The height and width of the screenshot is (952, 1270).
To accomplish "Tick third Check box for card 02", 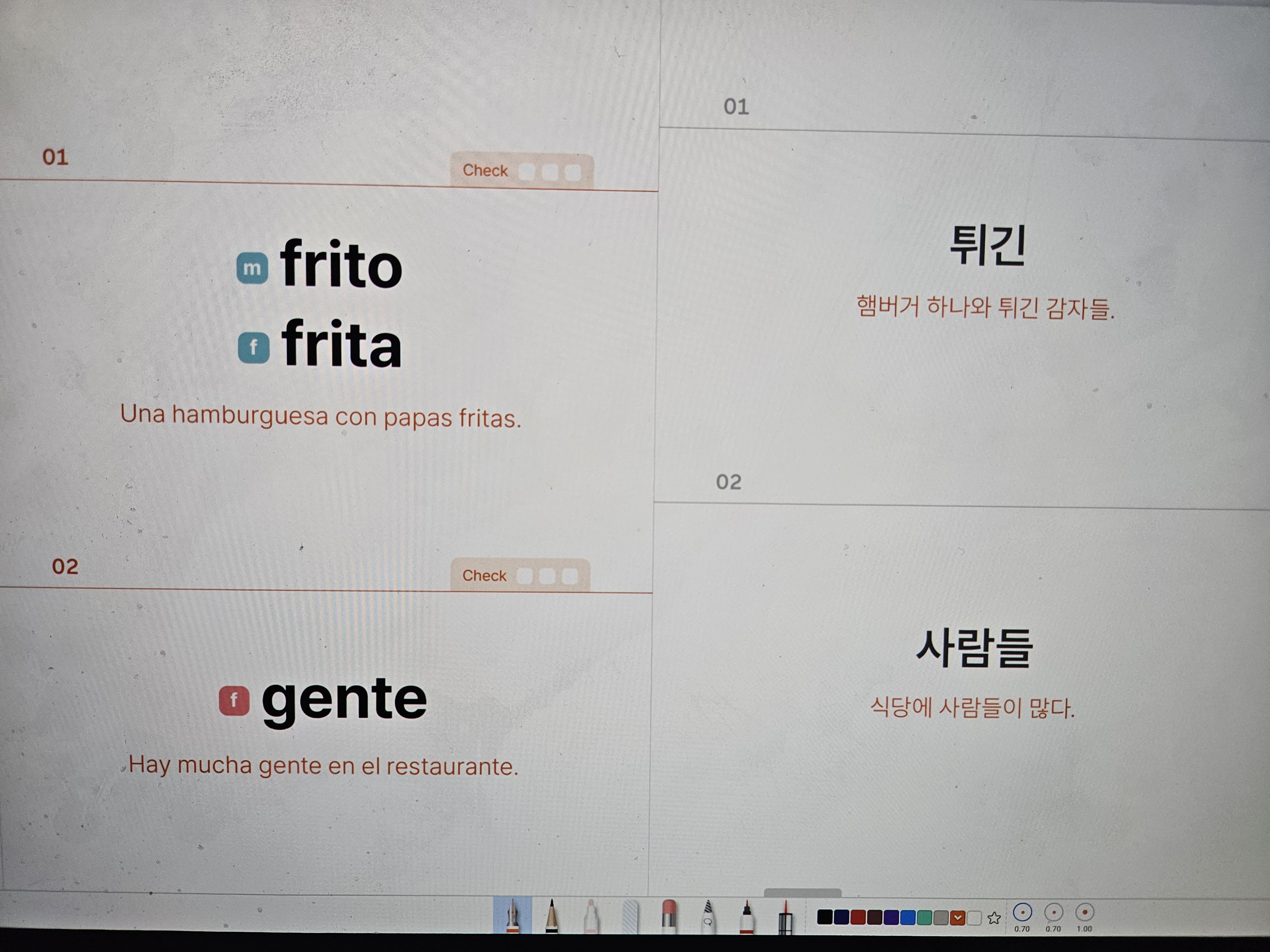I will click(570, 576).
